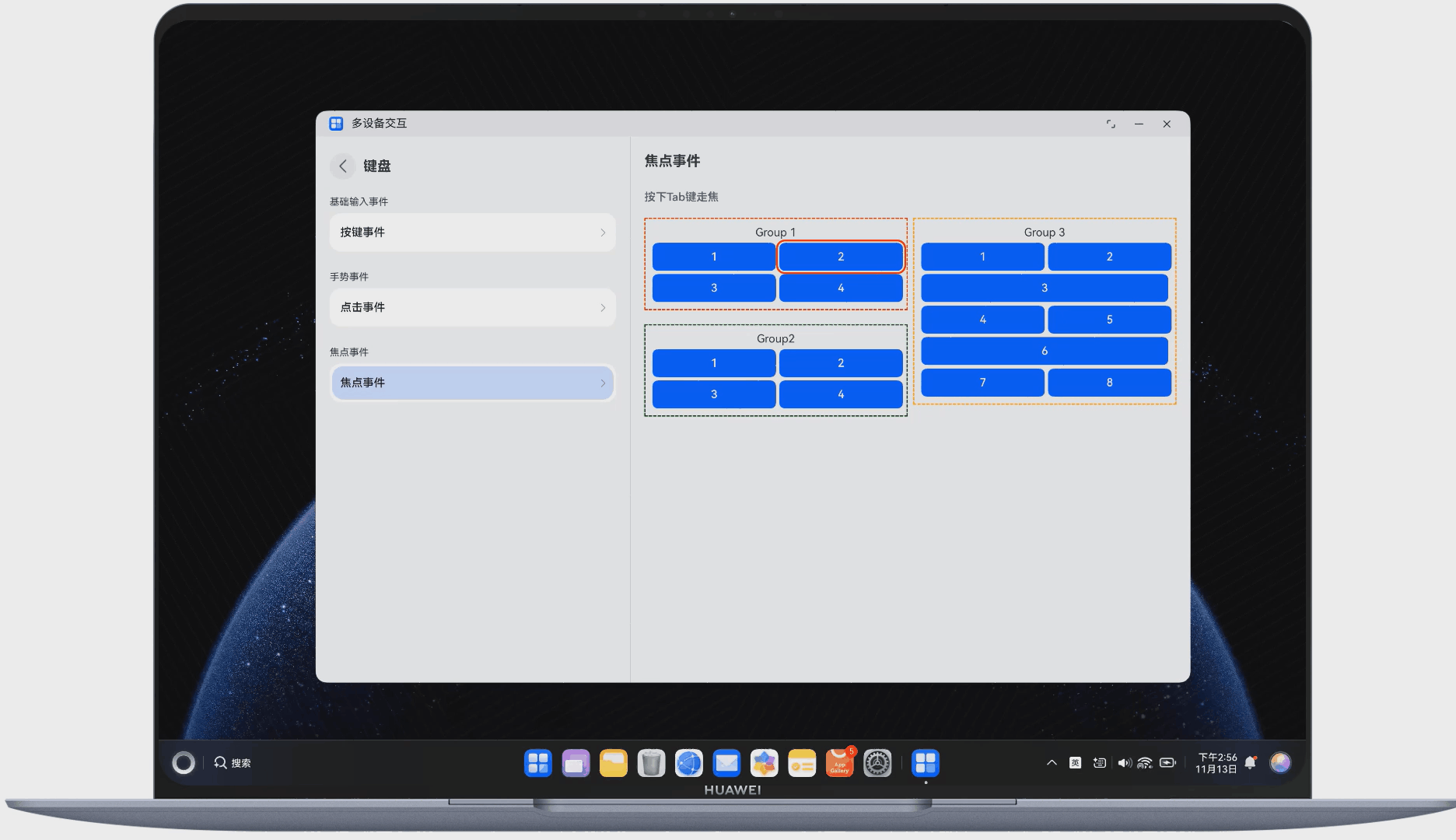1456x840 pixels.
Task: Open the Files folder icon in the dock
Action: [613, 763]
